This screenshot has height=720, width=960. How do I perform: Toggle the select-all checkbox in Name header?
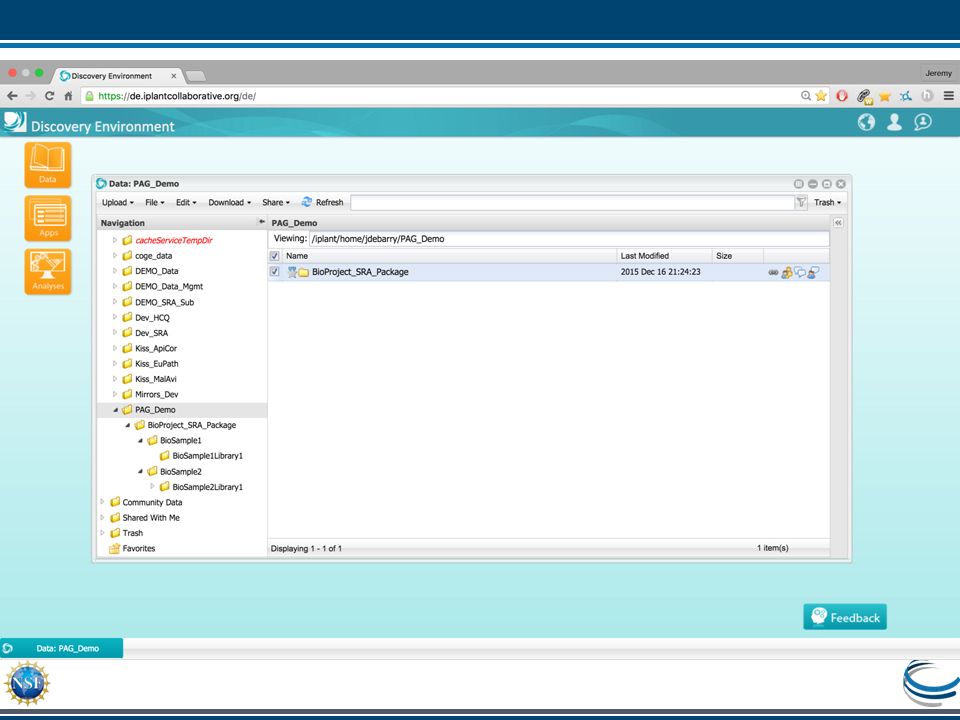pyautogui.click(x=274, y=256)
